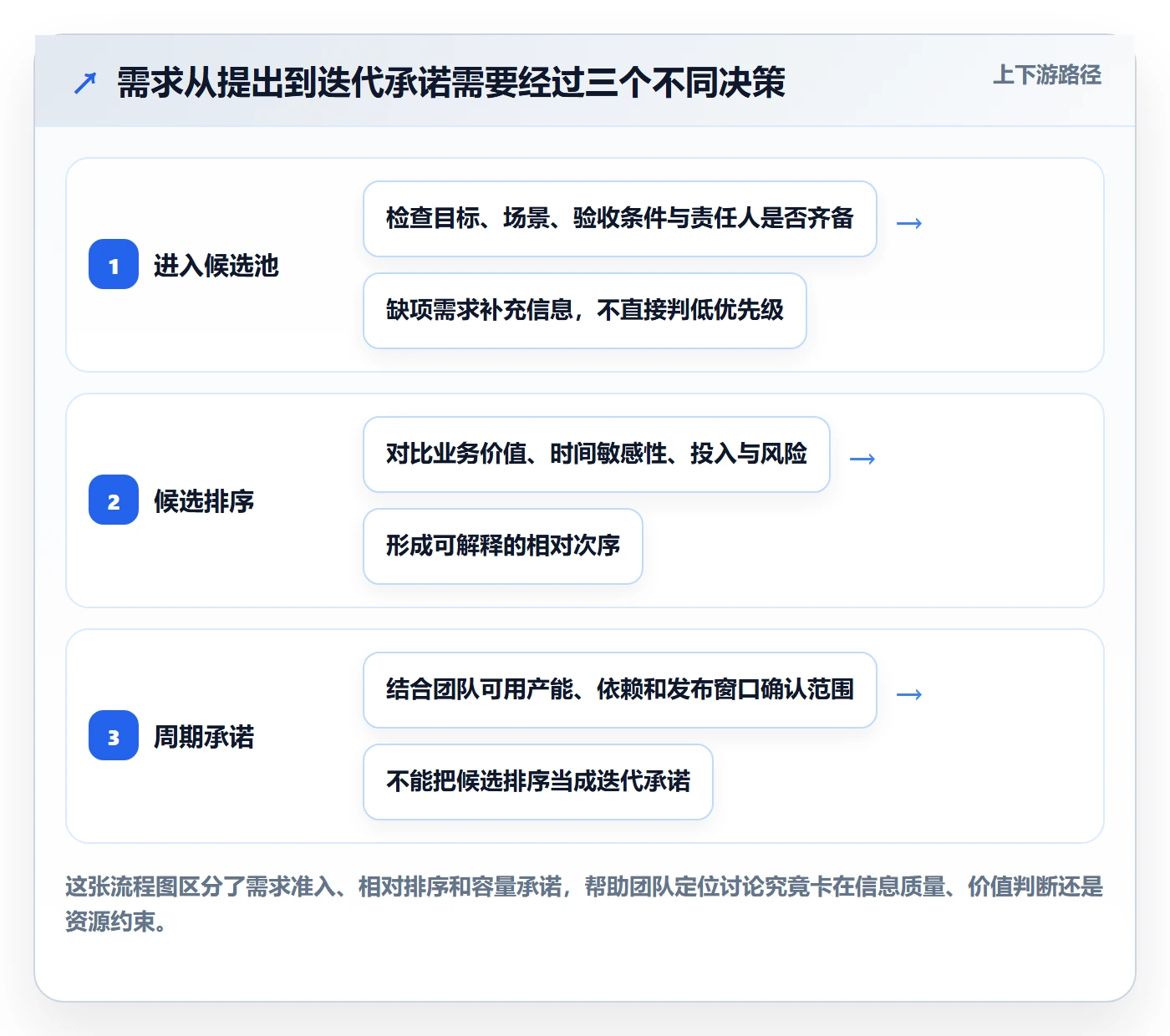Click the arrow after 检查目标、场景 box
The image size is (1170, 1036).
909,223
